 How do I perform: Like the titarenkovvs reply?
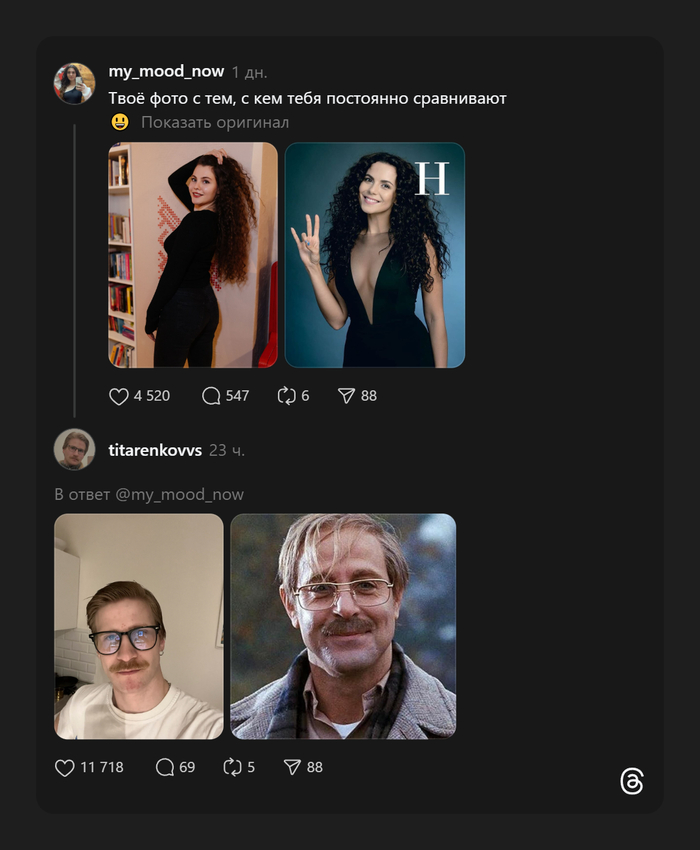[x=65, y=768]
